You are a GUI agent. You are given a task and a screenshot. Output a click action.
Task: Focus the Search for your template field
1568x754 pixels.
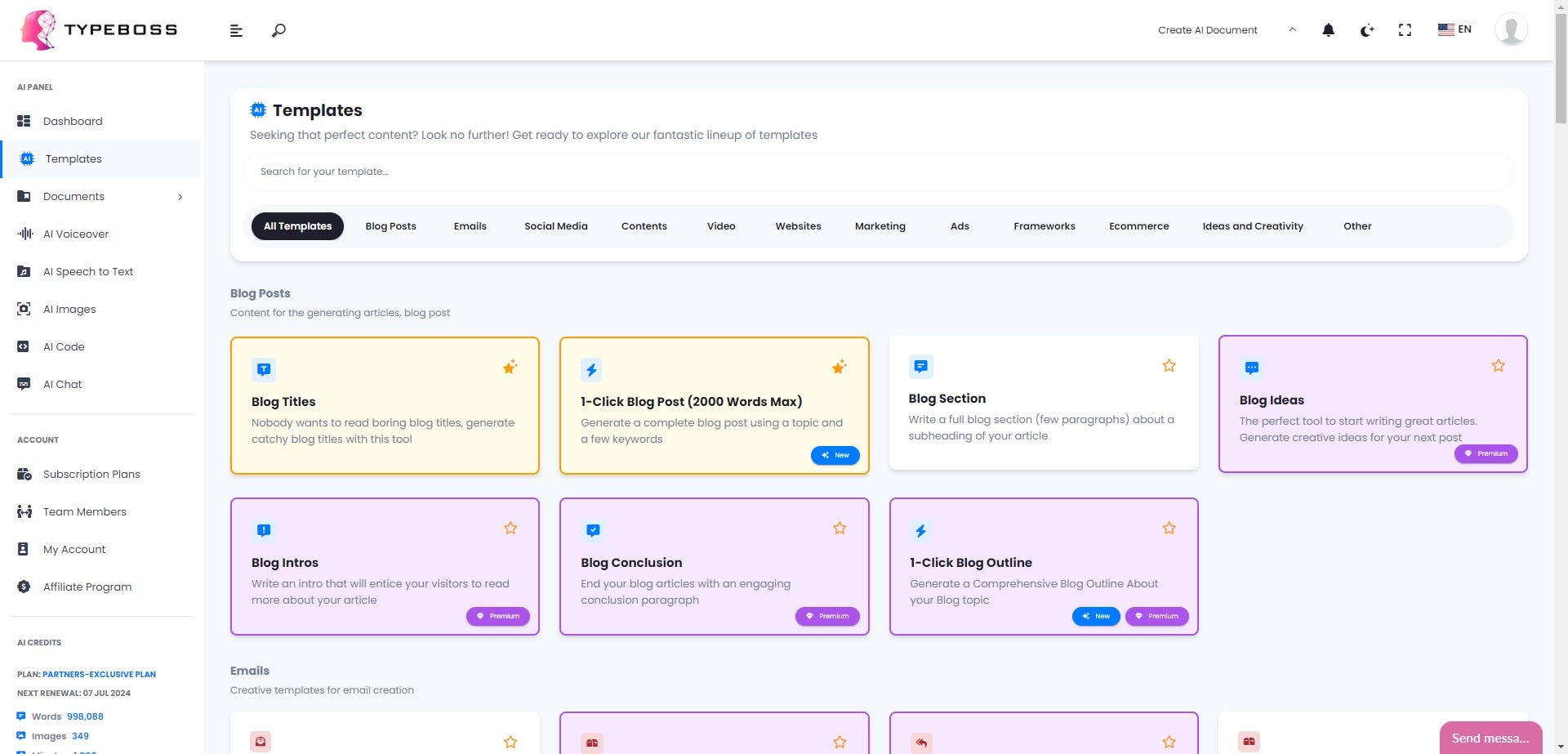point(879,172)
